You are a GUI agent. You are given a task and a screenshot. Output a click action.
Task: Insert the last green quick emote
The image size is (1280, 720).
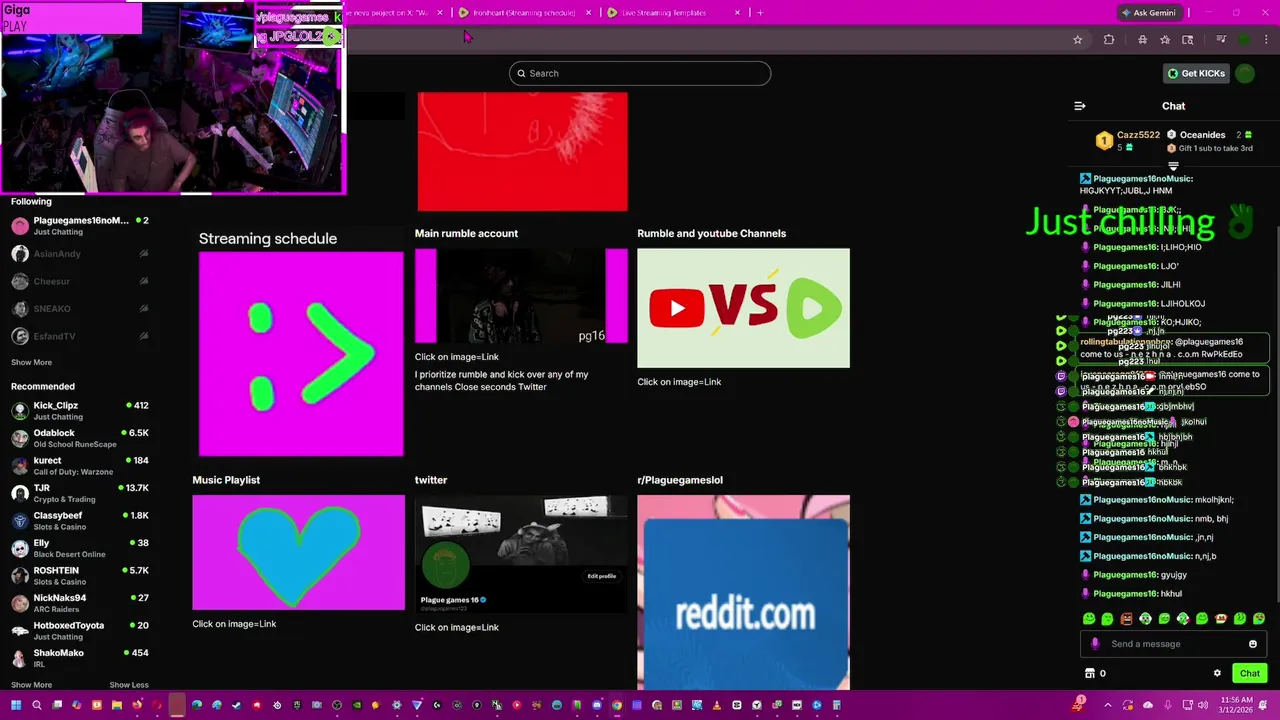[1259, 619]
